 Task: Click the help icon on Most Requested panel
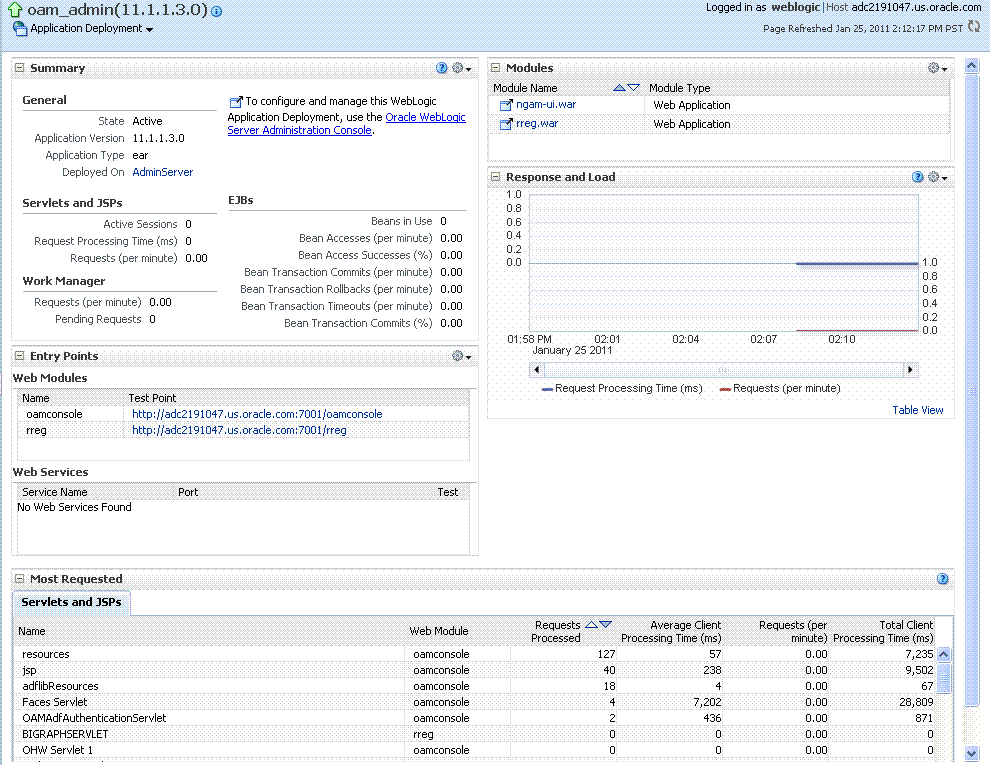pyautogui.click(x=941, y=579)
